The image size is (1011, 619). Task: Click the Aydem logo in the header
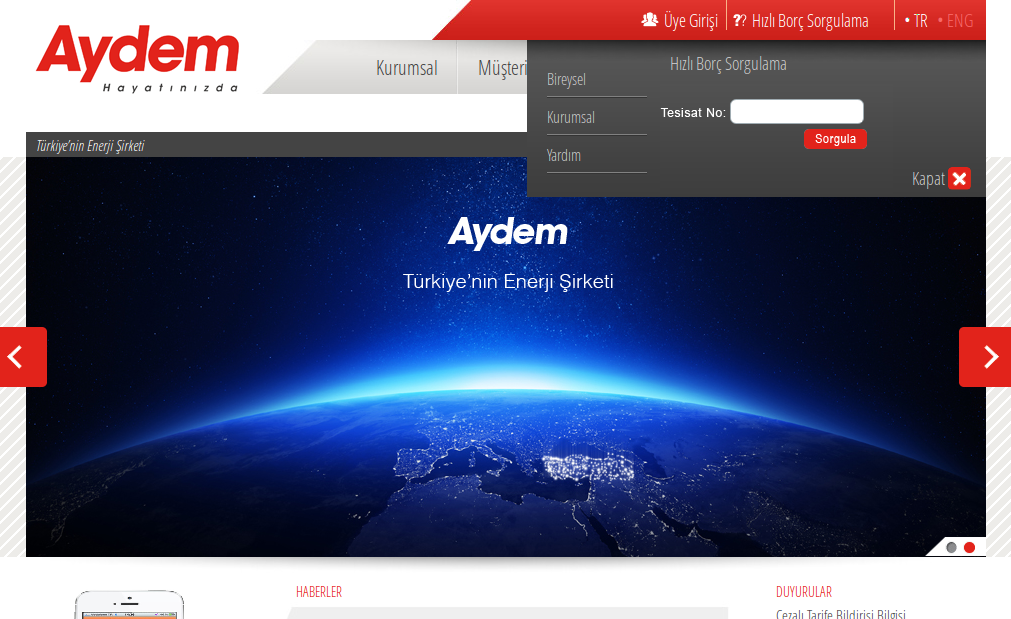[138, 59]
